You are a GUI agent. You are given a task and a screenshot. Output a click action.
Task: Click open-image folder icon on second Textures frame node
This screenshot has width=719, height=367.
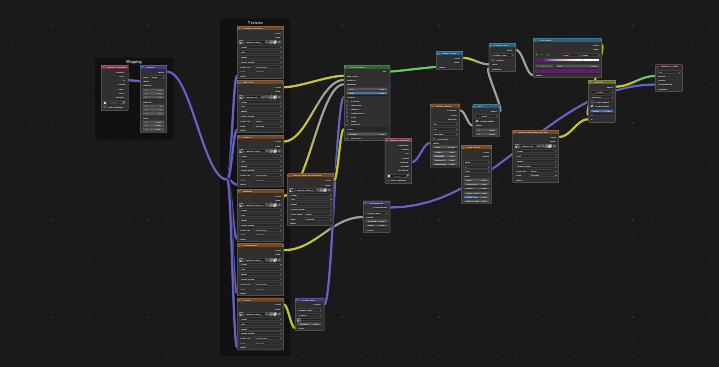[275, 97]
